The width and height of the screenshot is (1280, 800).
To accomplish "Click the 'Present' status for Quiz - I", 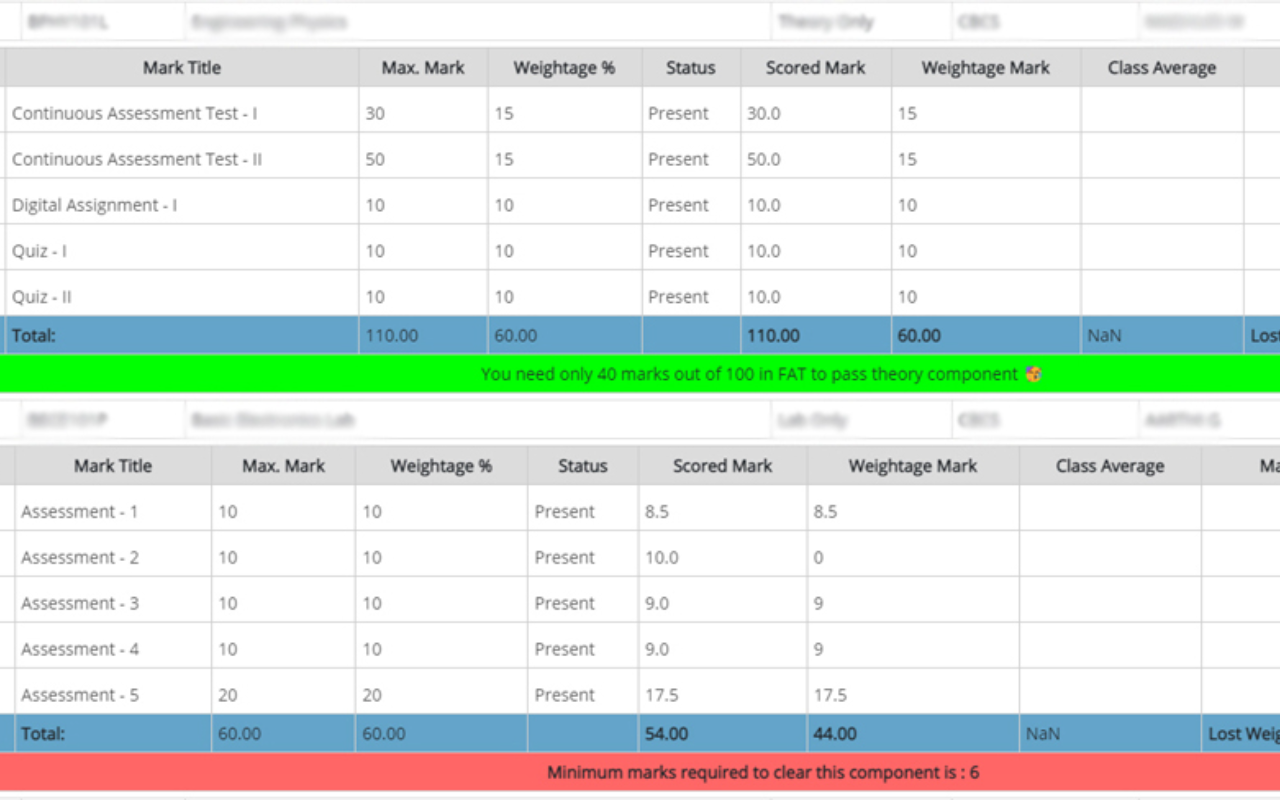I will coord(678,252).
